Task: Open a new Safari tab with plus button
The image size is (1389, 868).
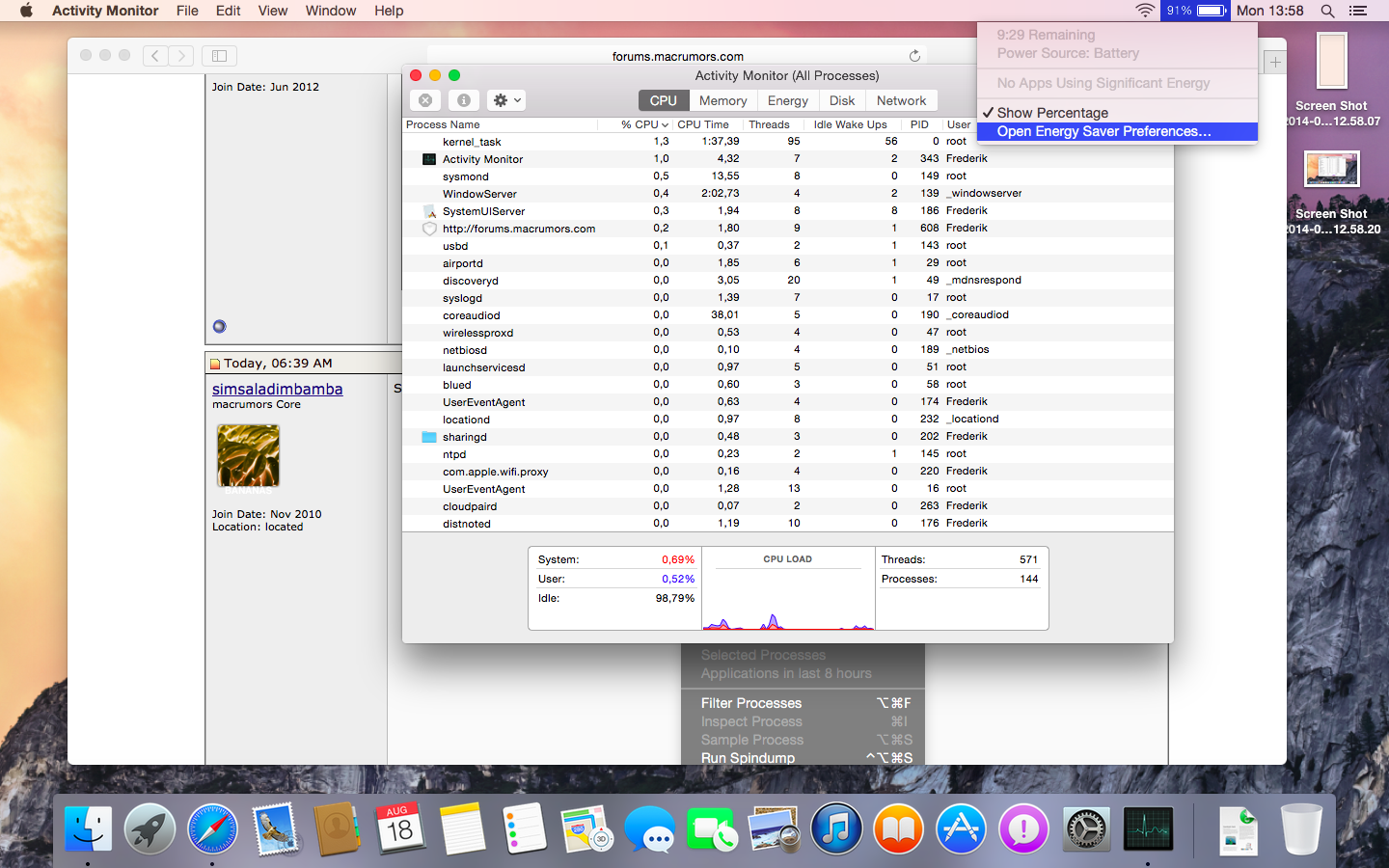Action: point(1275,62)
